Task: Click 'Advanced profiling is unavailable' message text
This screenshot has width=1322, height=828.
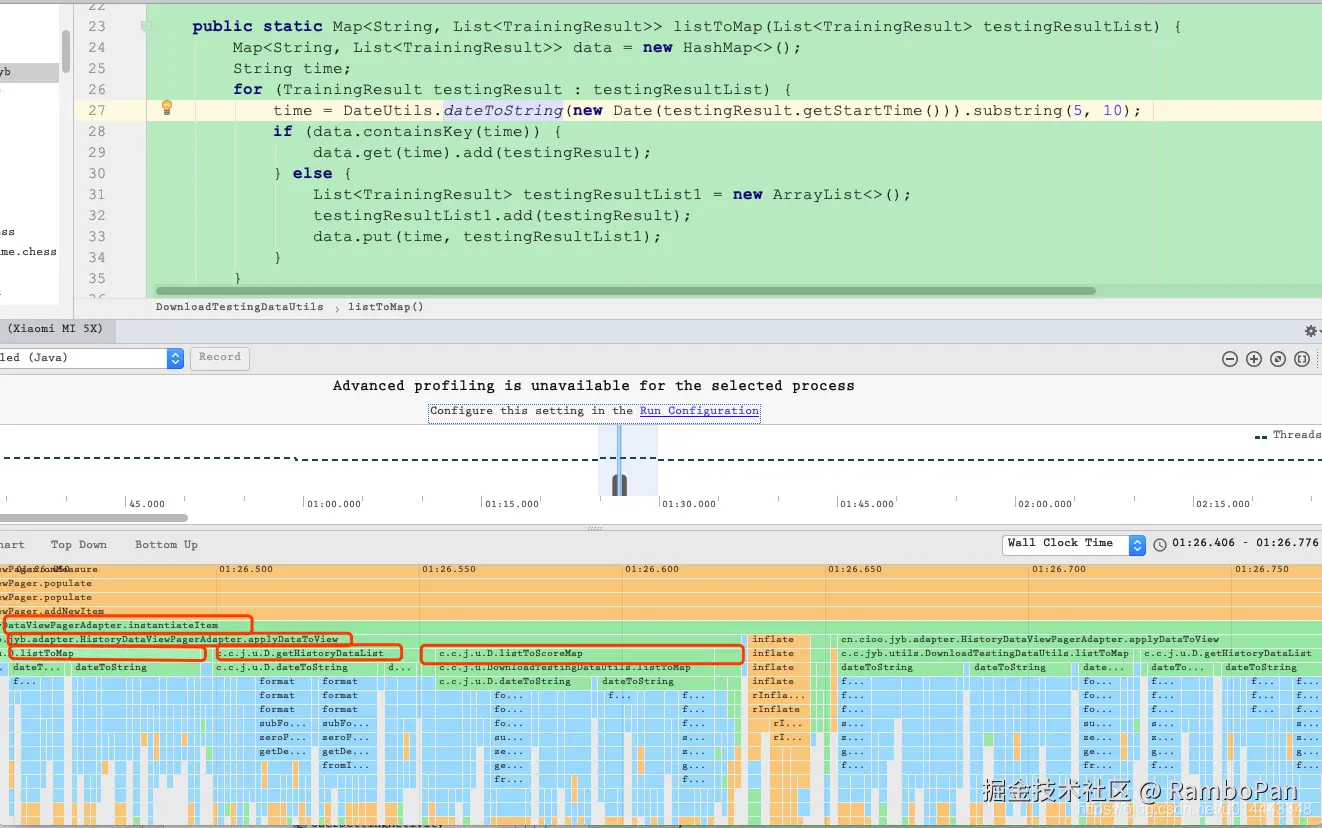Action: [594, 385]
